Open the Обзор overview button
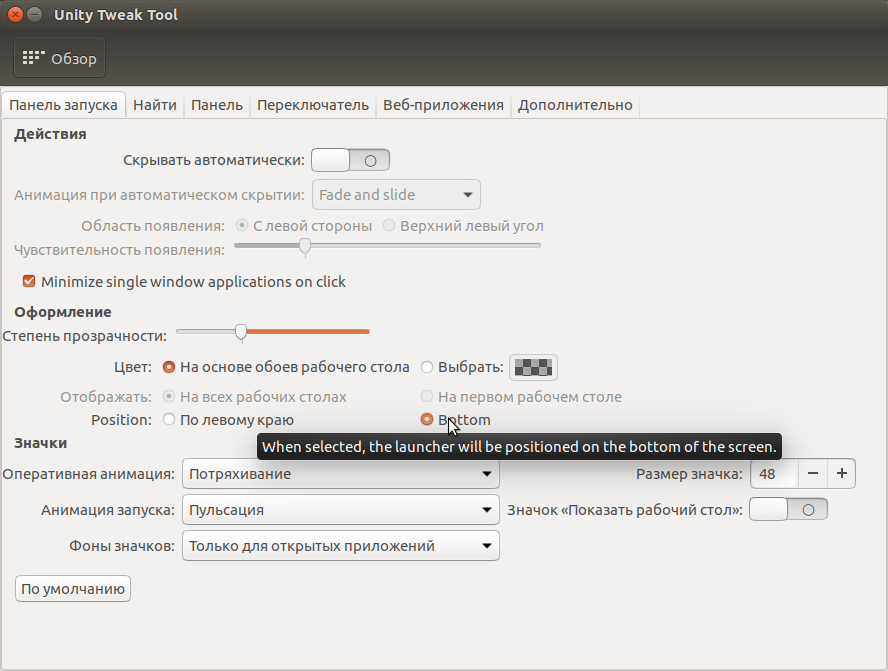Viewport: 888px width, 671px height. pos(59,58)
